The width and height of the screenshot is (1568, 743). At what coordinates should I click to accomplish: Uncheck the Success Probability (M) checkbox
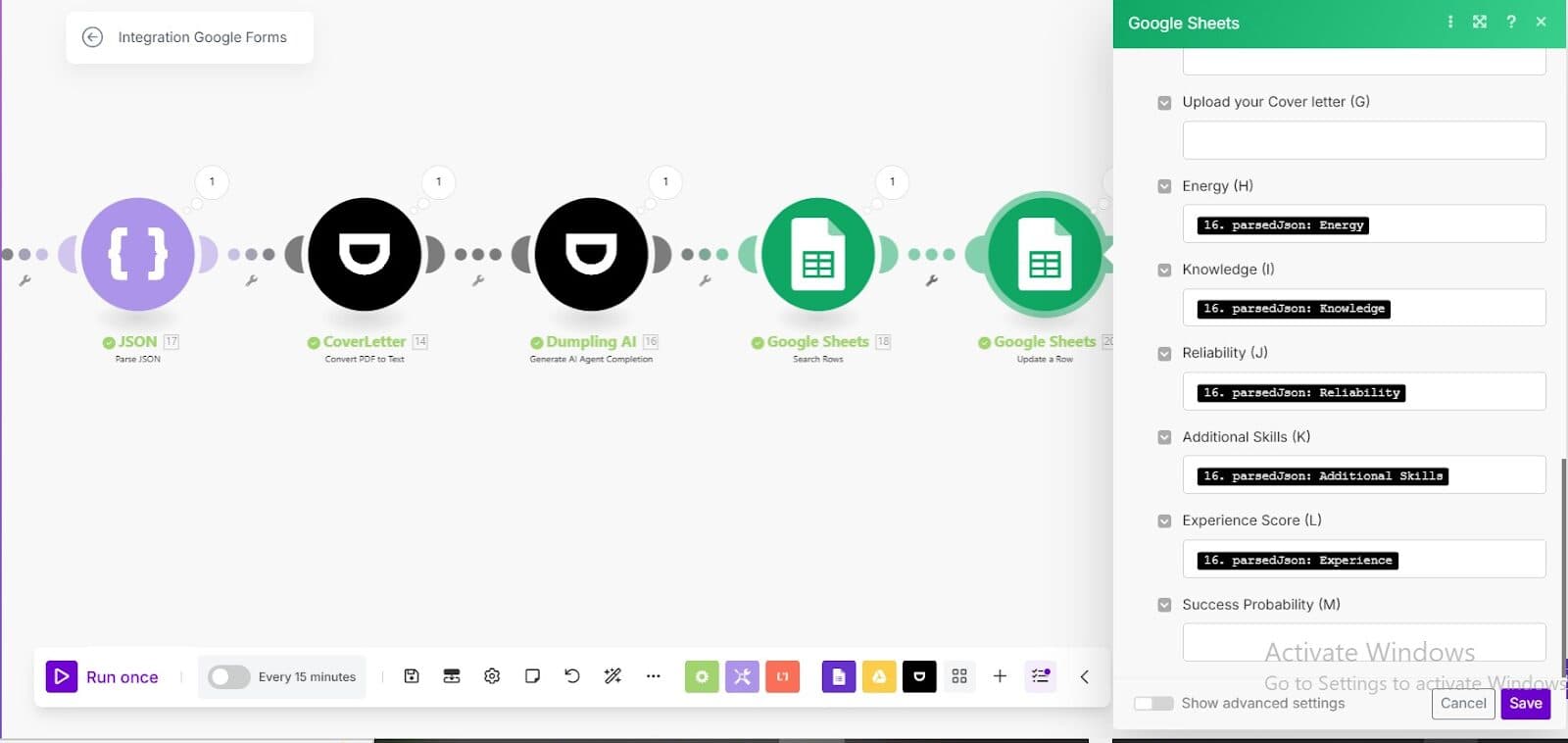click(x=1164, y=605)
